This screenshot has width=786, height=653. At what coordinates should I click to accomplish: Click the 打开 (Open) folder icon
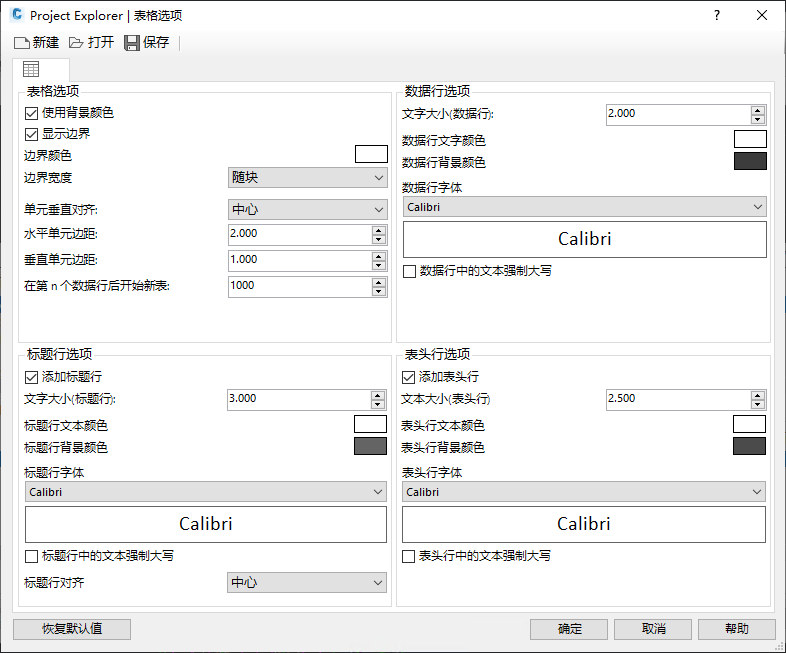click(76, 43)
